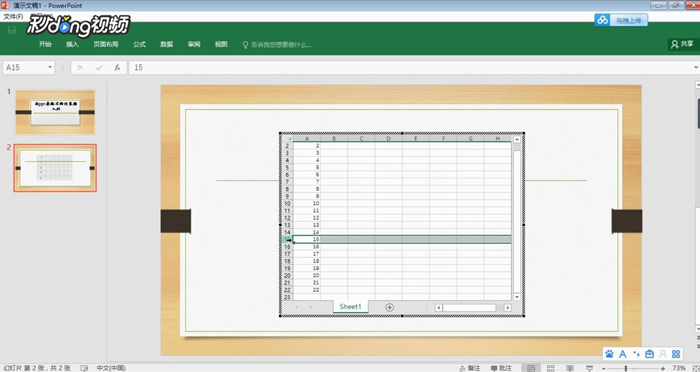Click the spreadsheet vertical scrollbar track

[x=517, y=219]
